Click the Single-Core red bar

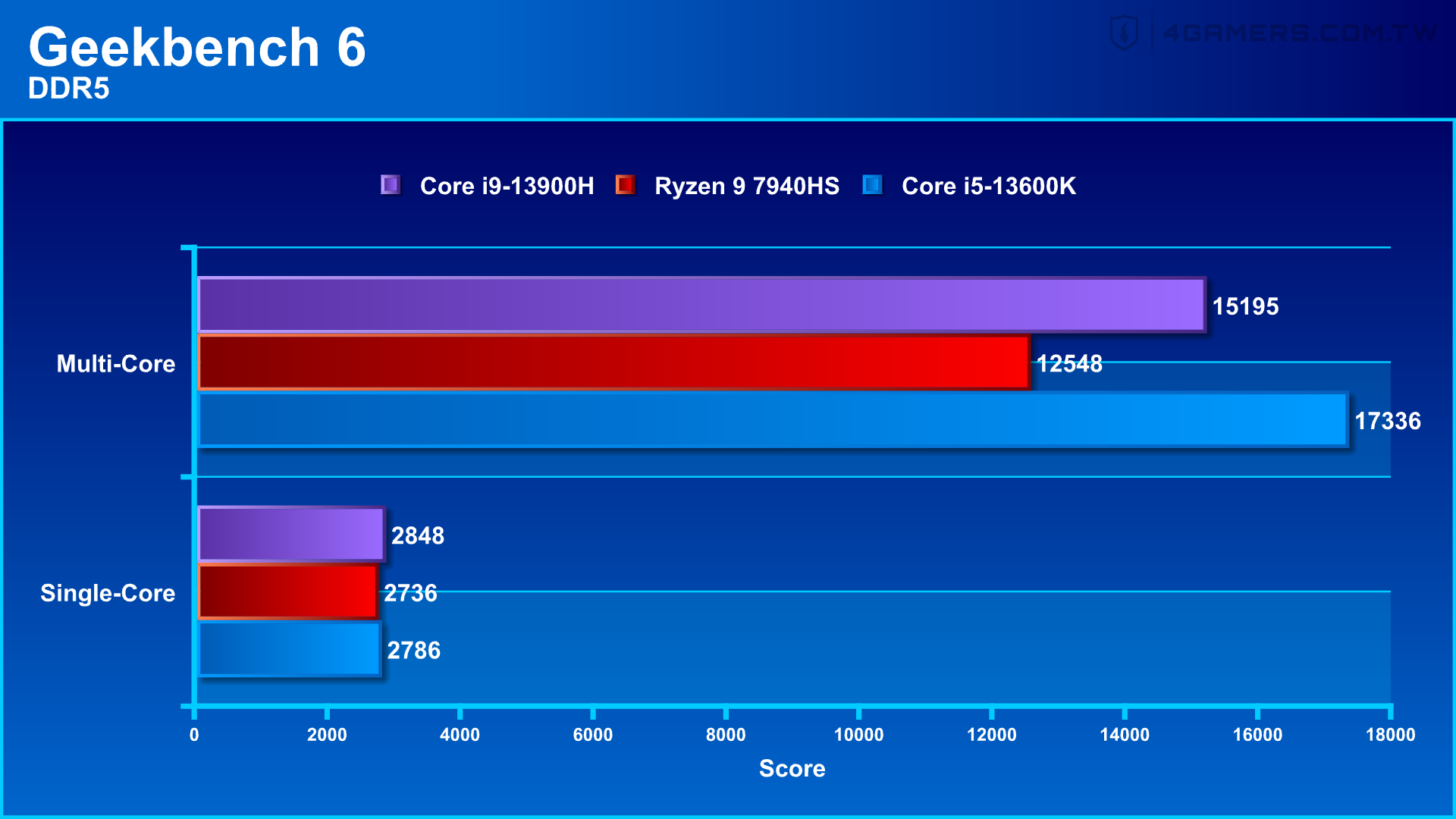click(287, 591)
